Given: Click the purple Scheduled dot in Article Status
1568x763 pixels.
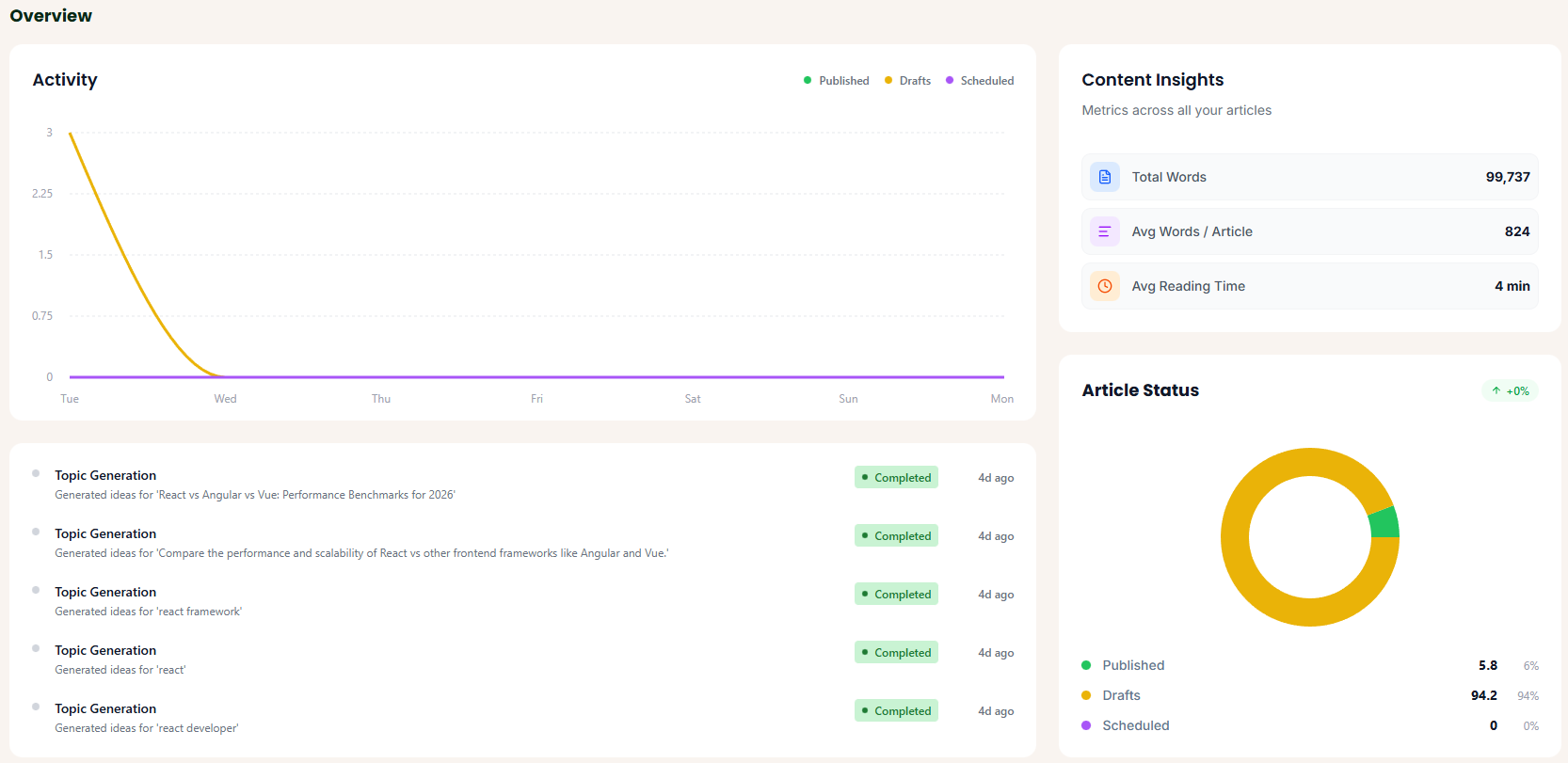Looking at the screenshot, I should (x=1086, y=725).
